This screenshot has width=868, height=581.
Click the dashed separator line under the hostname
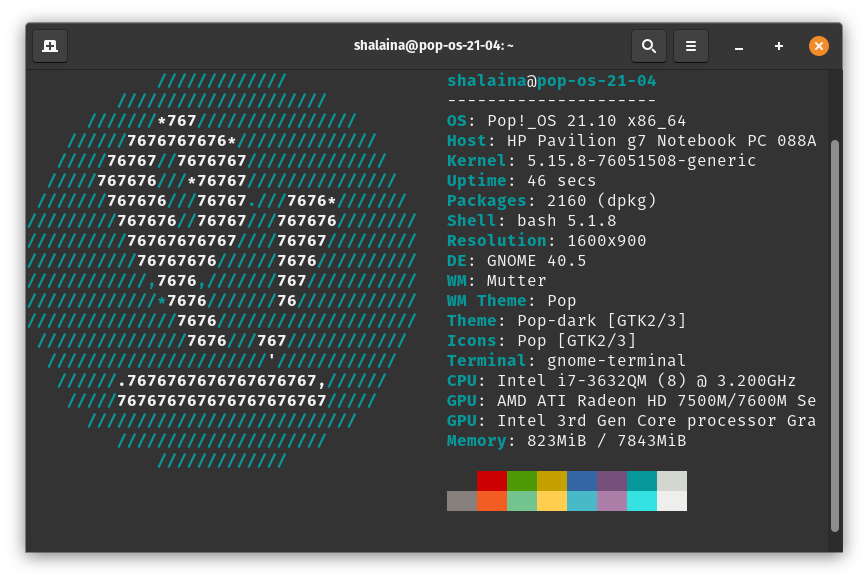552,101
